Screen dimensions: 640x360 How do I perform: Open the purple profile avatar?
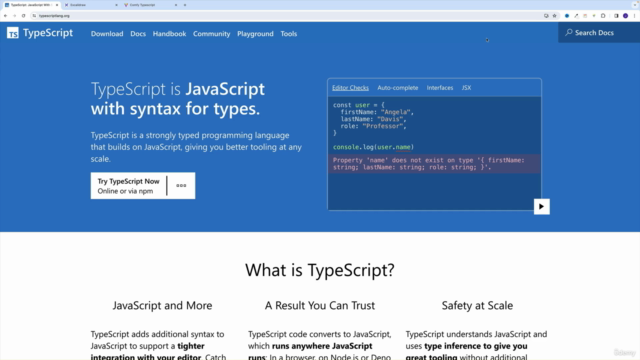[625, 16]
